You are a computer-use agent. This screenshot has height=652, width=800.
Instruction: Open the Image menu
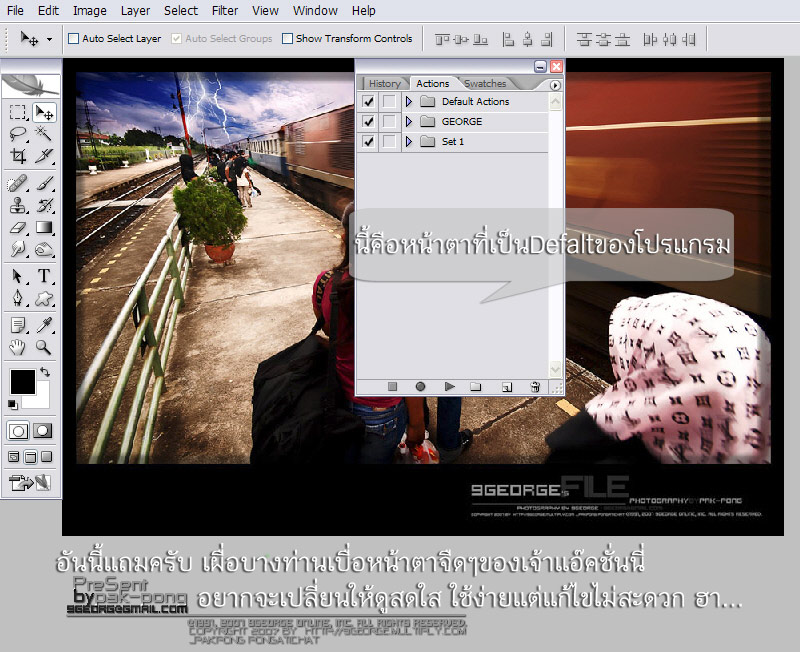90,11
